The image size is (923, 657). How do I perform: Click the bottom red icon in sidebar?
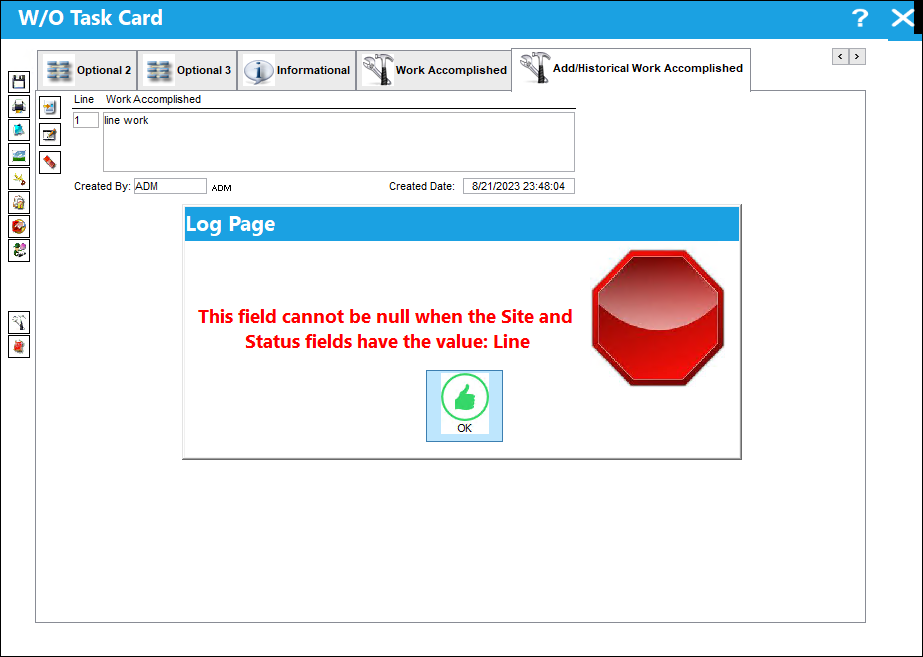click(19, 347)
